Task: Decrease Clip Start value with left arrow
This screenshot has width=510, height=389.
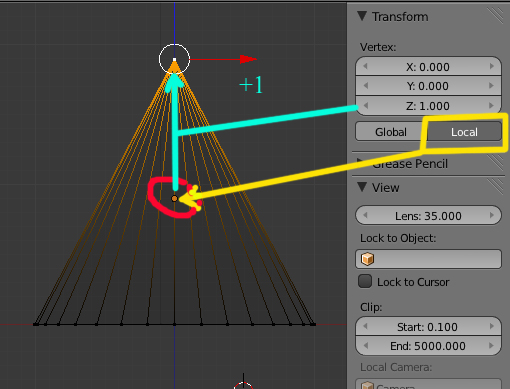Action: [x=365, y=326]
